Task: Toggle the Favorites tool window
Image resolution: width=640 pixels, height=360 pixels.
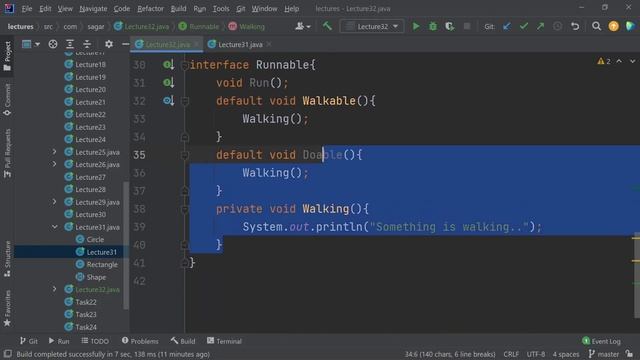Action: coord(7,308)
